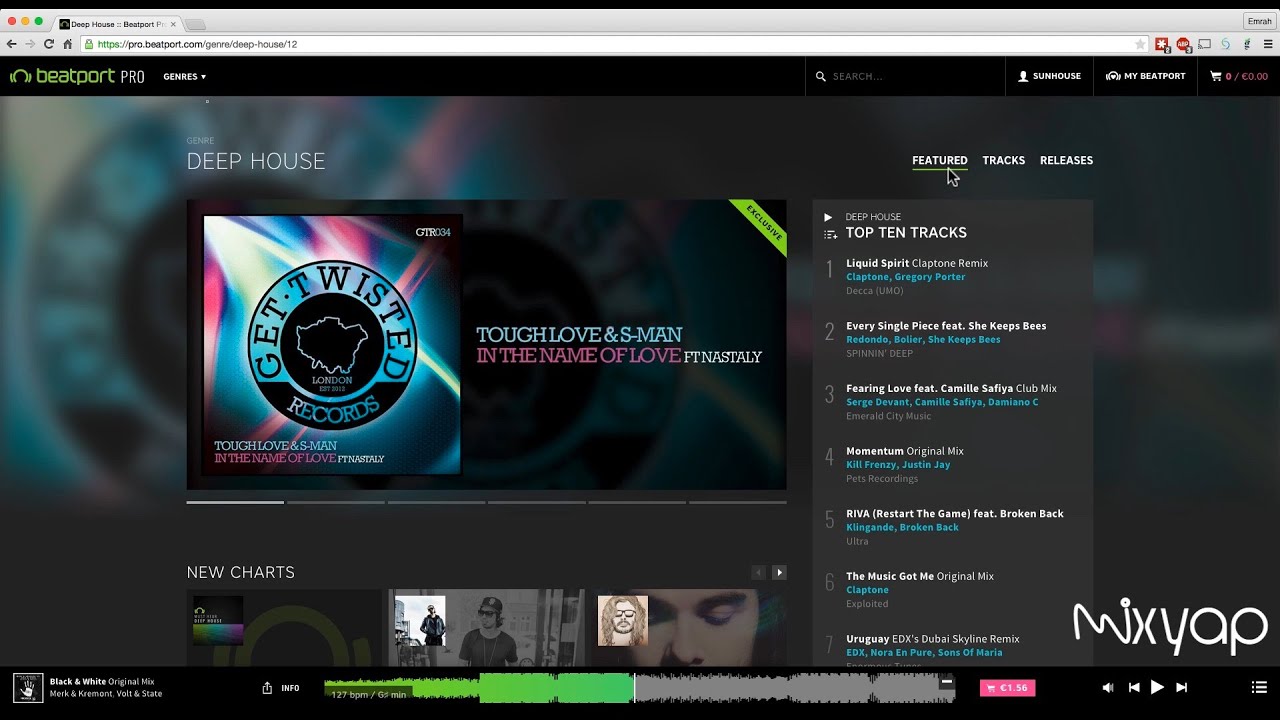Bookmark this page with the star
This screenshot has height=720, width=1280.
(1140, 44)
